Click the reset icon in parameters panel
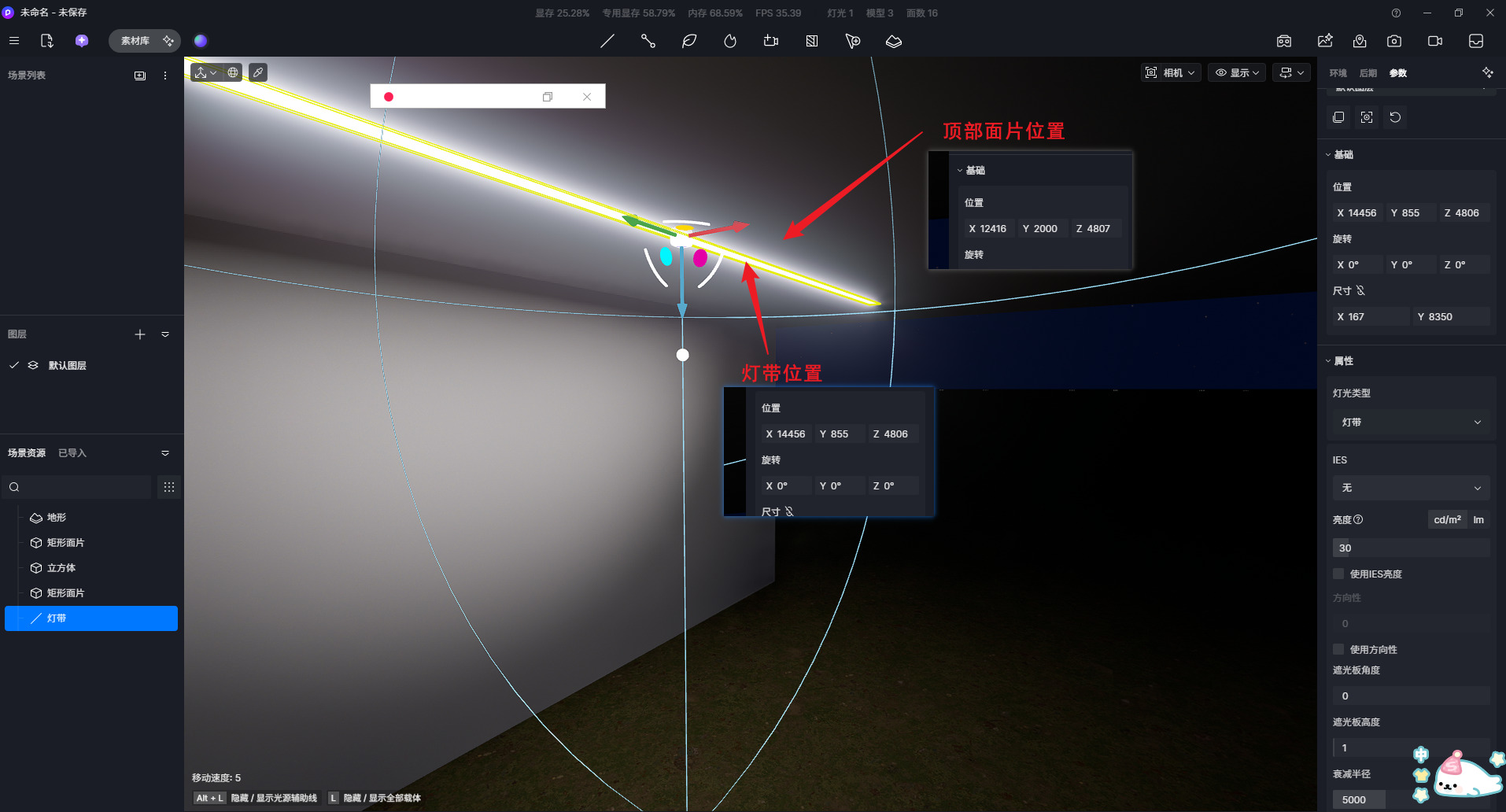The height and width of the screenshot is (812, 1506). (1395, 117)
